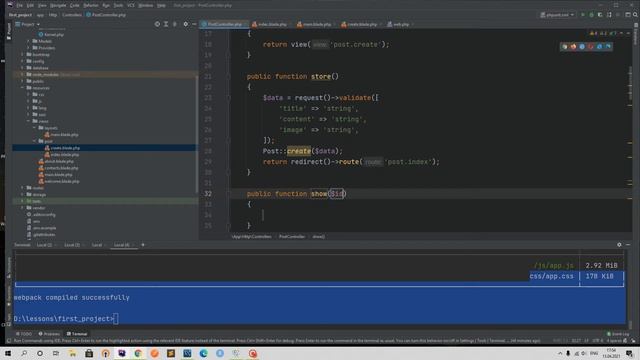Toggle Project side panel button
The image size is (640, 360).
click(x=9, y=32)
